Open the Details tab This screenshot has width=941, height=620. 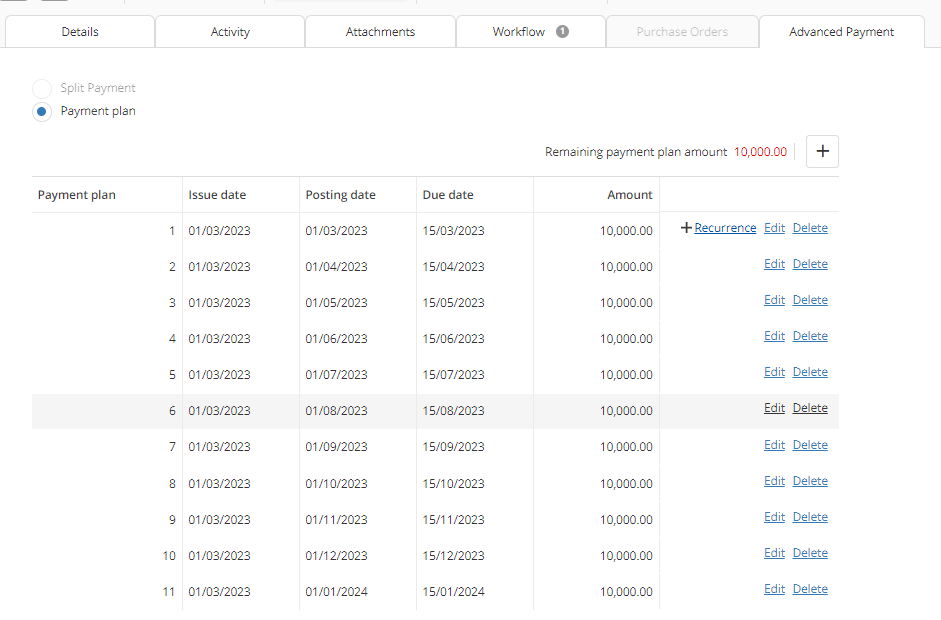pyautogui.click(x=80, y=32)
